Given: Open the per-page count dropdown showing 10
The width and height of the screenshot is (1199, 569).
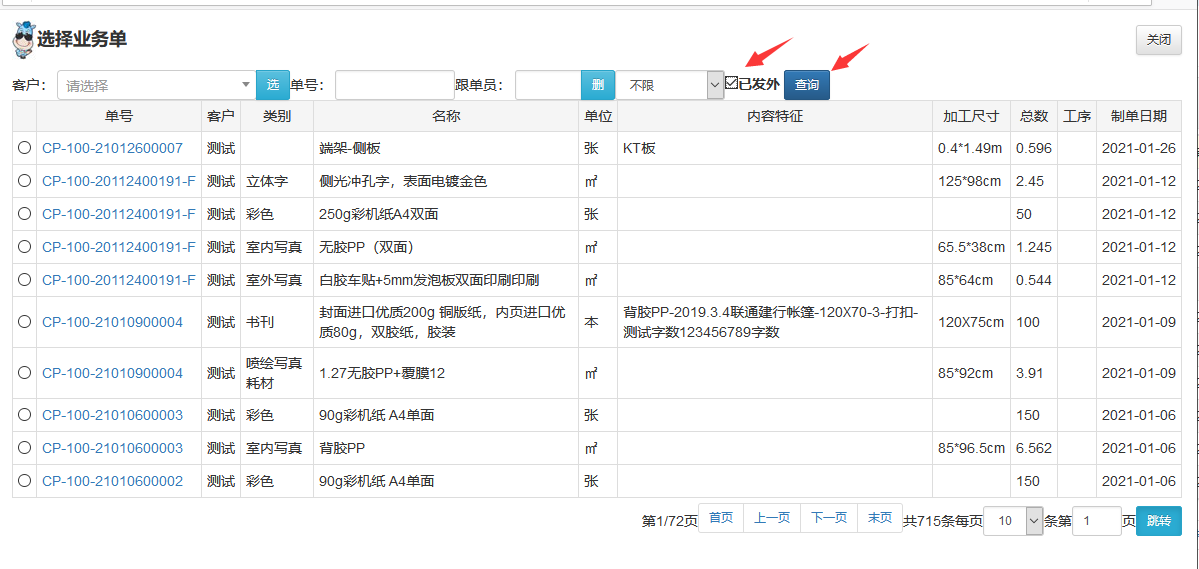Looking at the screenshot, I should coord(1013,521).
